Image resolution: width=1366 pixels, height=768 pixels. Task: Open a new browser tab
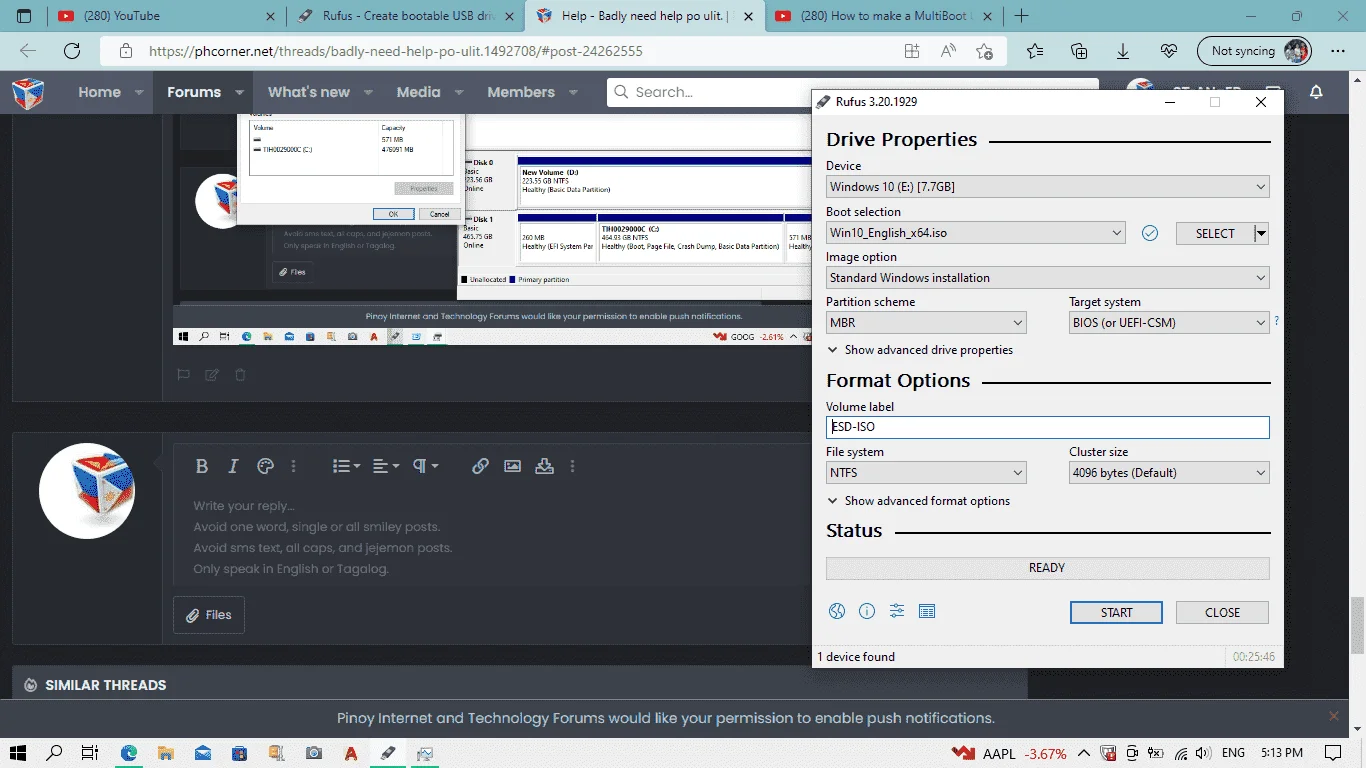[1021, 16]
